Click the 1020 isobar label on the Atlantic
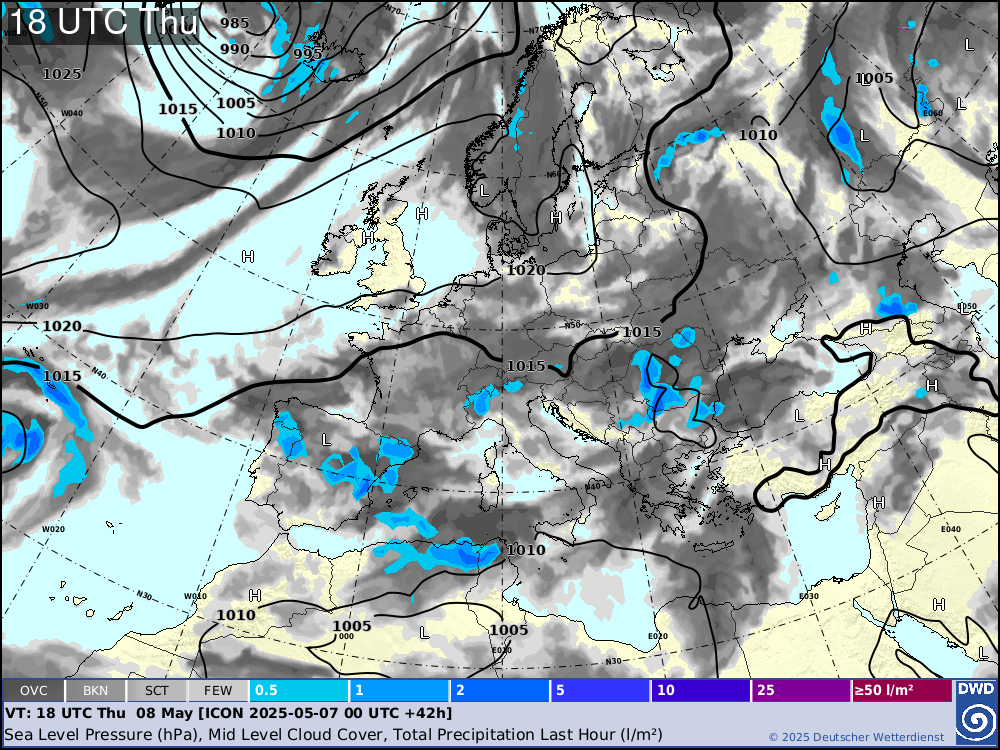The image size is (1000, 750). pyautogui.click(x=62, y=327)
